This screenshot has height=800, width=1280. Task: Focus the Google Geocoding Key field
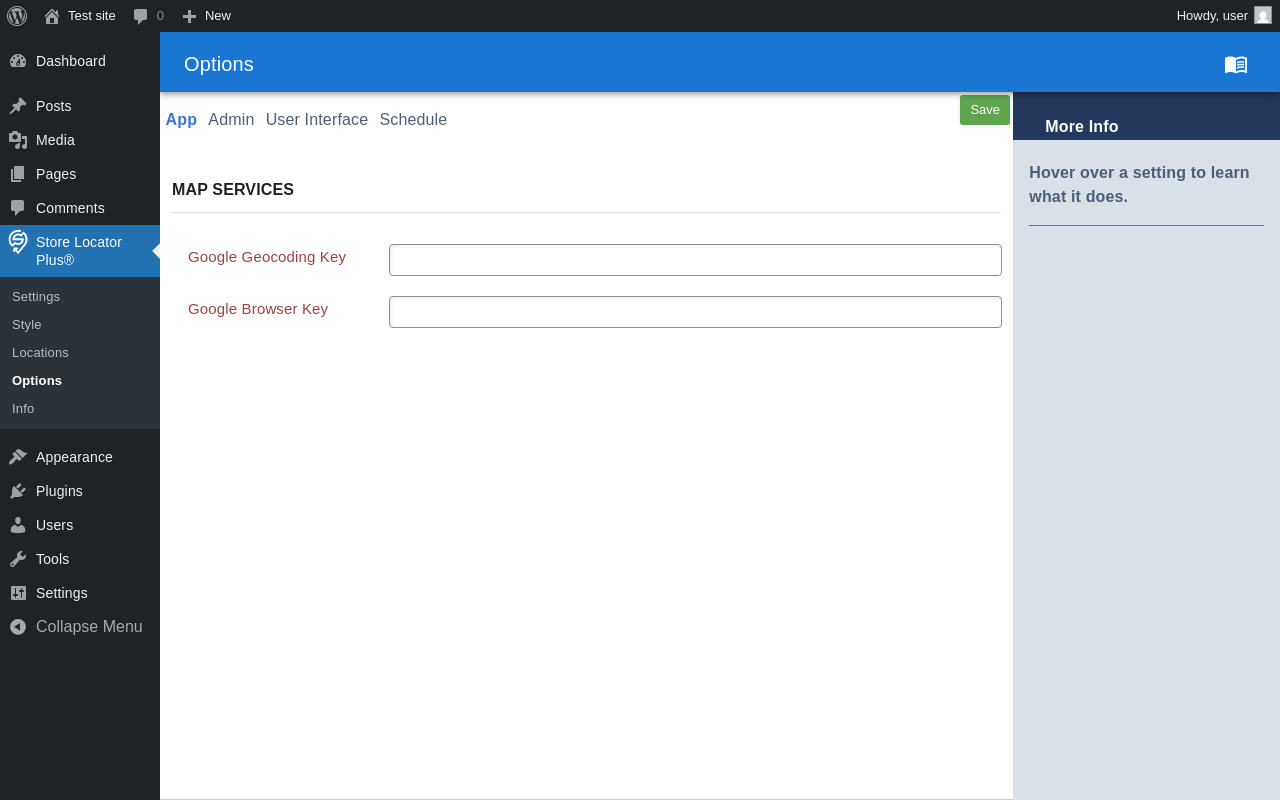point(695,260)
